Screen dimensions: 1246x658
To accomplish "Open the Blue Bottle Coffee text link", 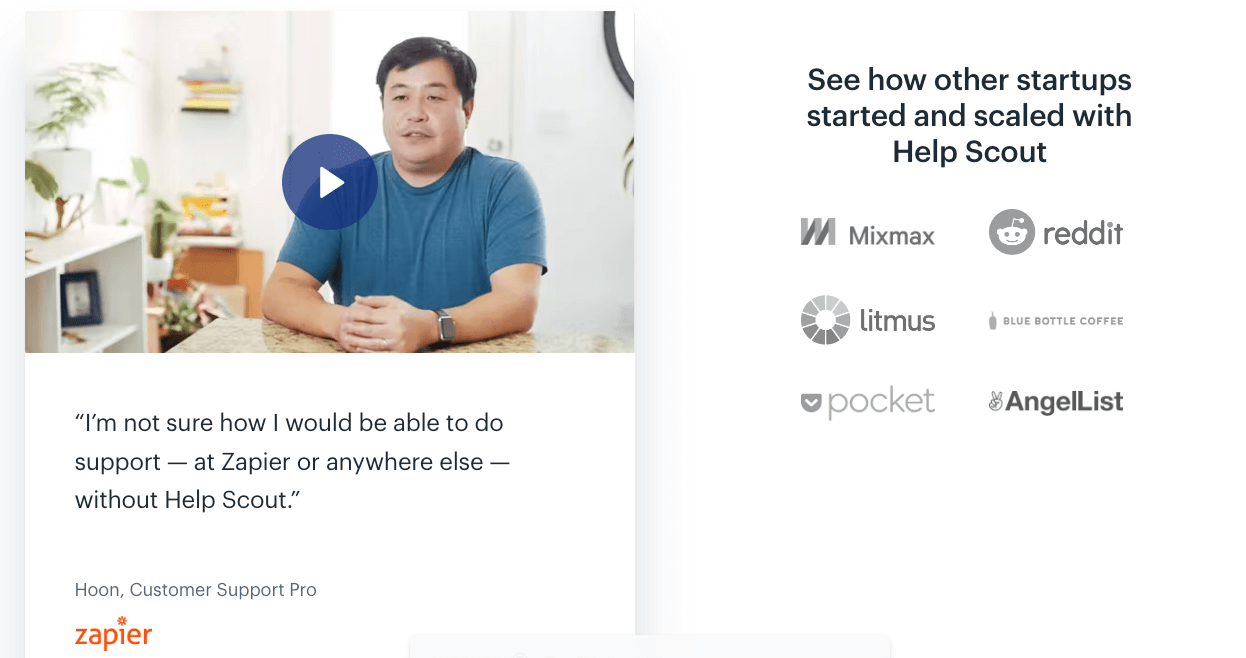I will 1063,321.
